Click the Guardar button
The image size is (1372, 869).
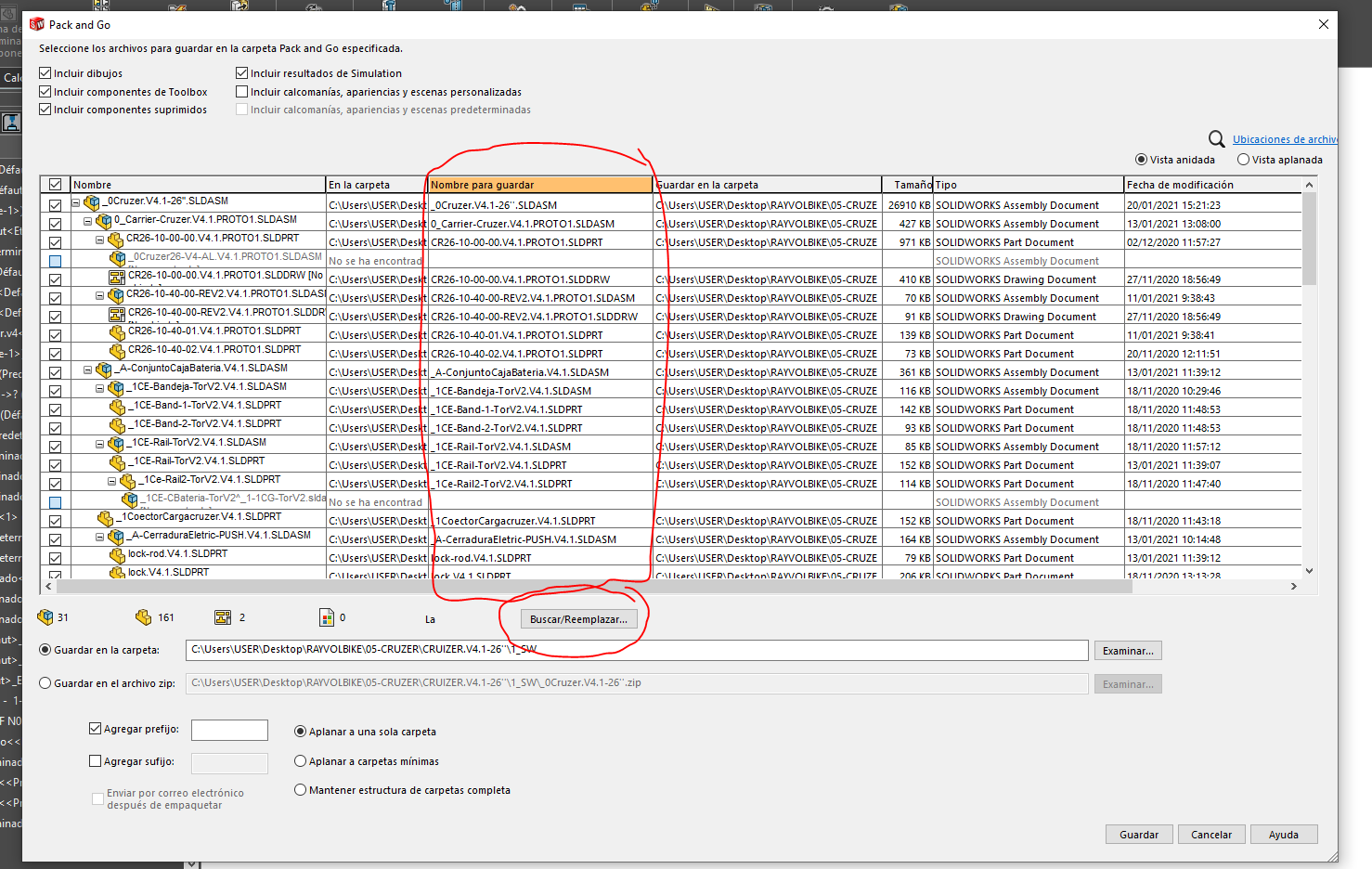pos(1139,835)
